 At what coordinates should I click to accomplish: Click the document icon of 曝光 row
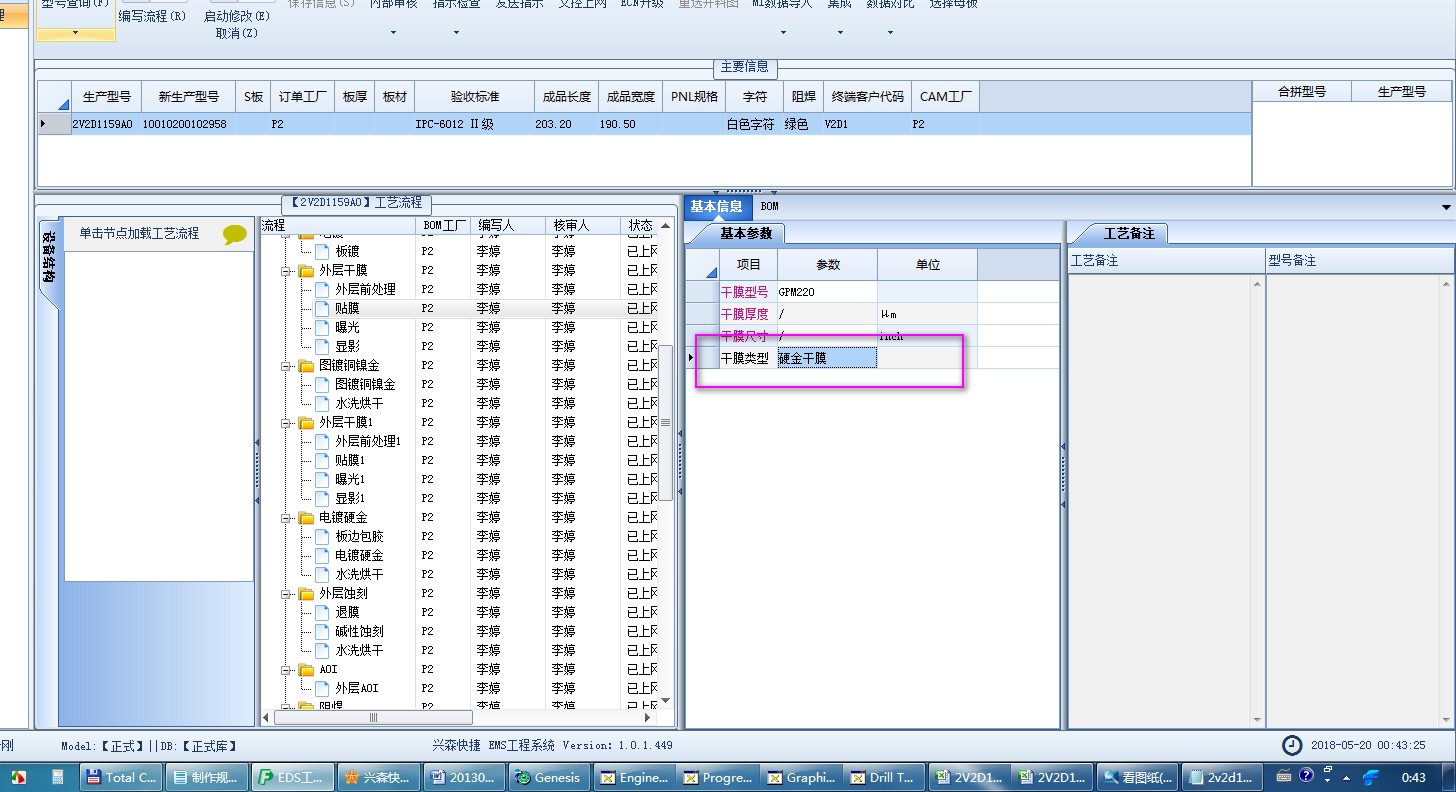coord(322,327)
